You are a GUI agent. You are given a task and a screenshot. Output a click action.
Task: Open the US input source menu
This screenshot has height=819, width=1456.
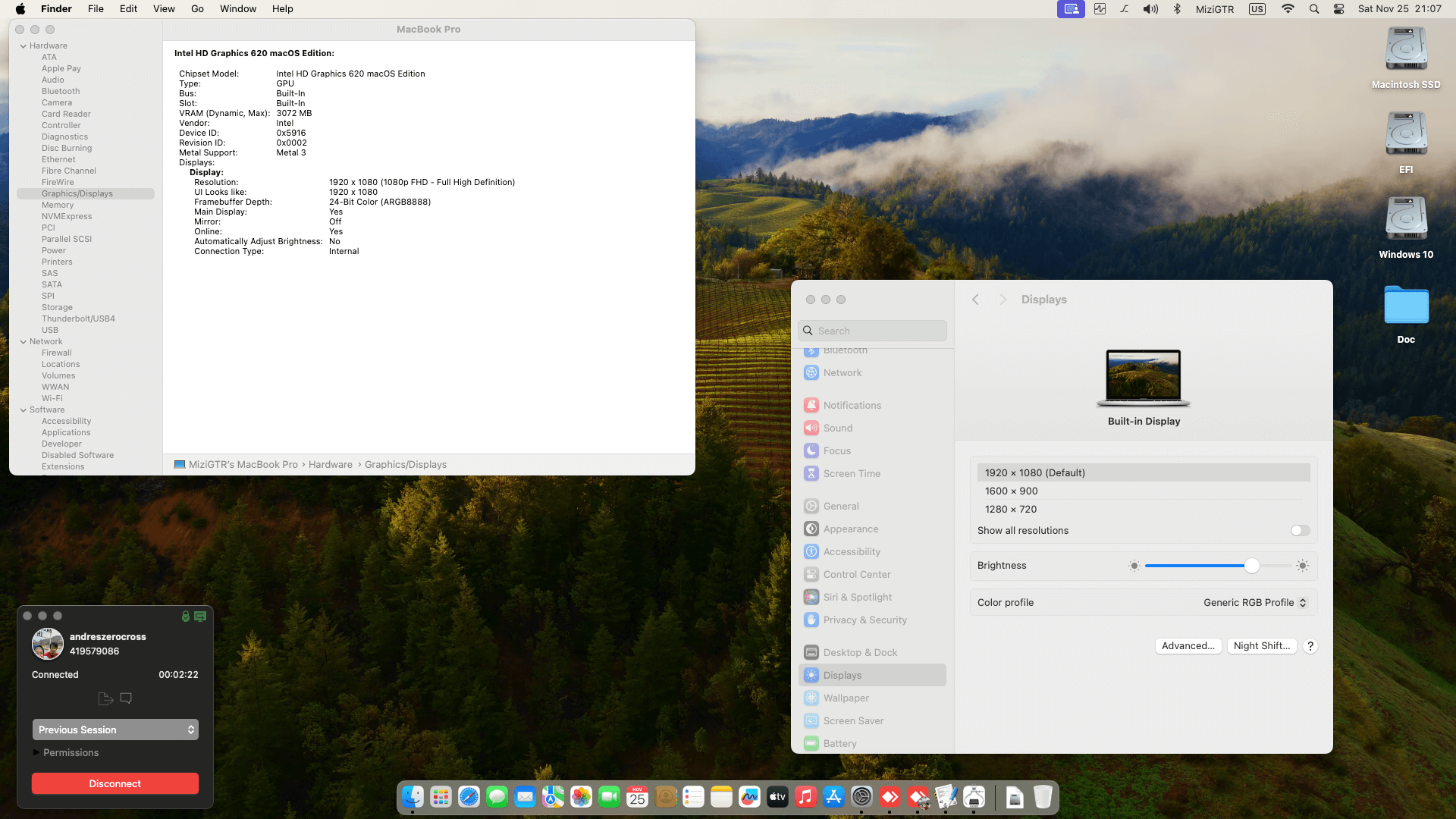point(1257,9)
